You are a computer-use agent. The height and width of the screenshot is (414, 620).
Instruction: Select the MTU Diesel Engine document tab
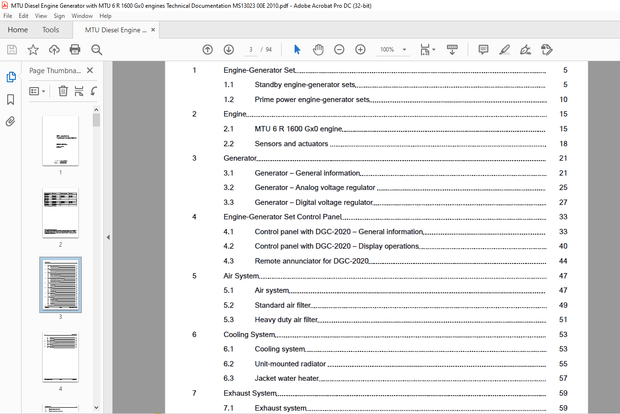click(x=115, y=30)
